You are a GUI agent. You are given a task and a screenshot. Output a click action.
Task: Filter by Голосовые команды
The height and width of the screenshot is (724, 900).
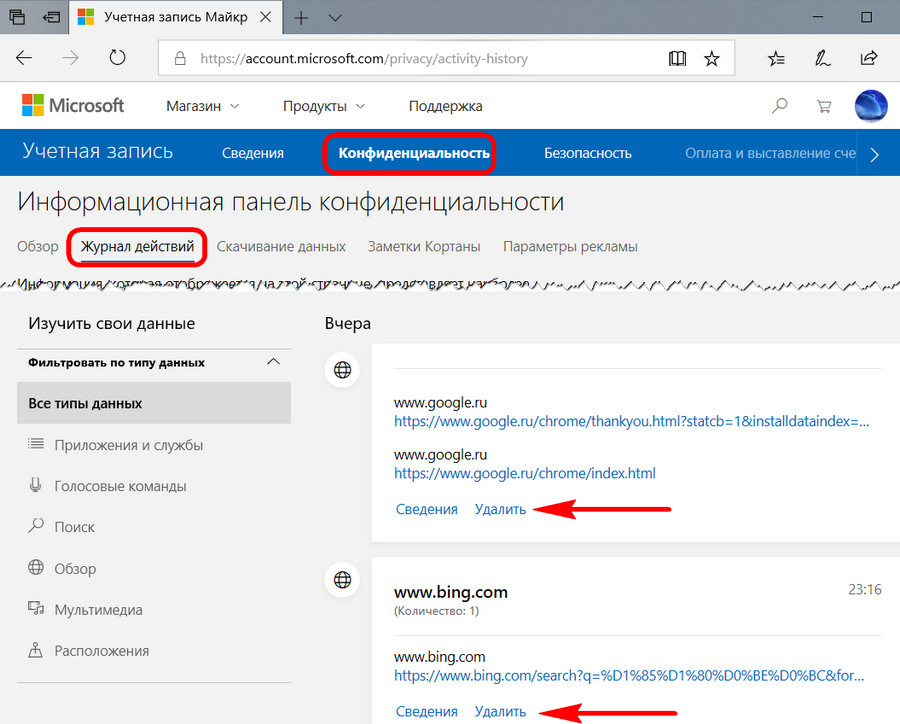pos(121,486)
